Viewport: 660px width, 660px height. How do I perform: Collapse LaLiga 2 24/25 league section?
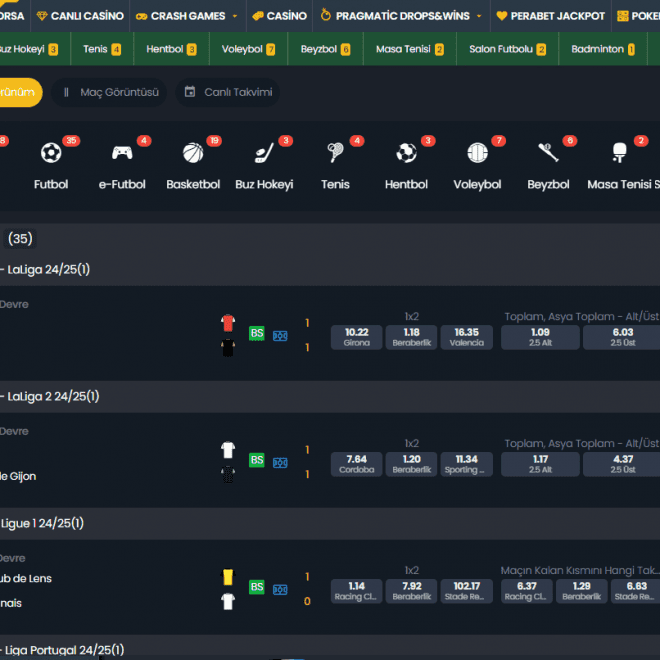pyautogui.click(x=330, y=397)
